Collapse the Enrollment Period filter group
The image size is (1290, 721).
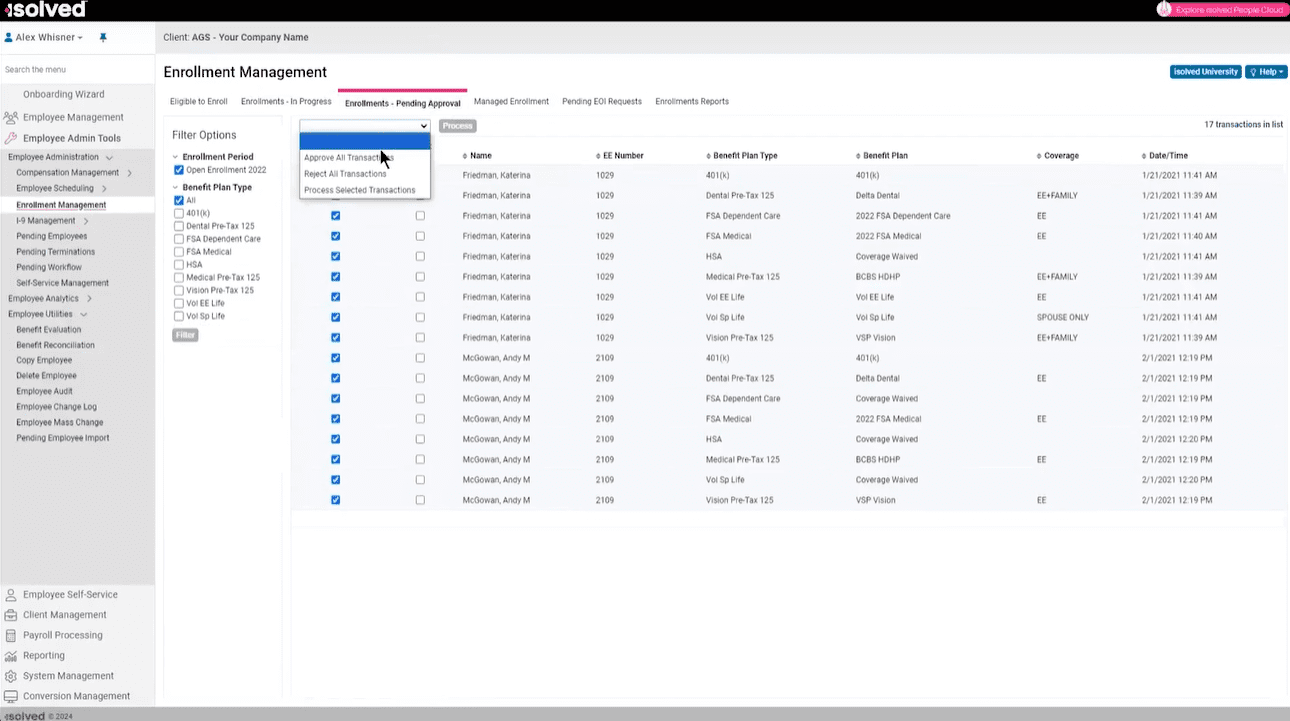[x=176, y=157]
